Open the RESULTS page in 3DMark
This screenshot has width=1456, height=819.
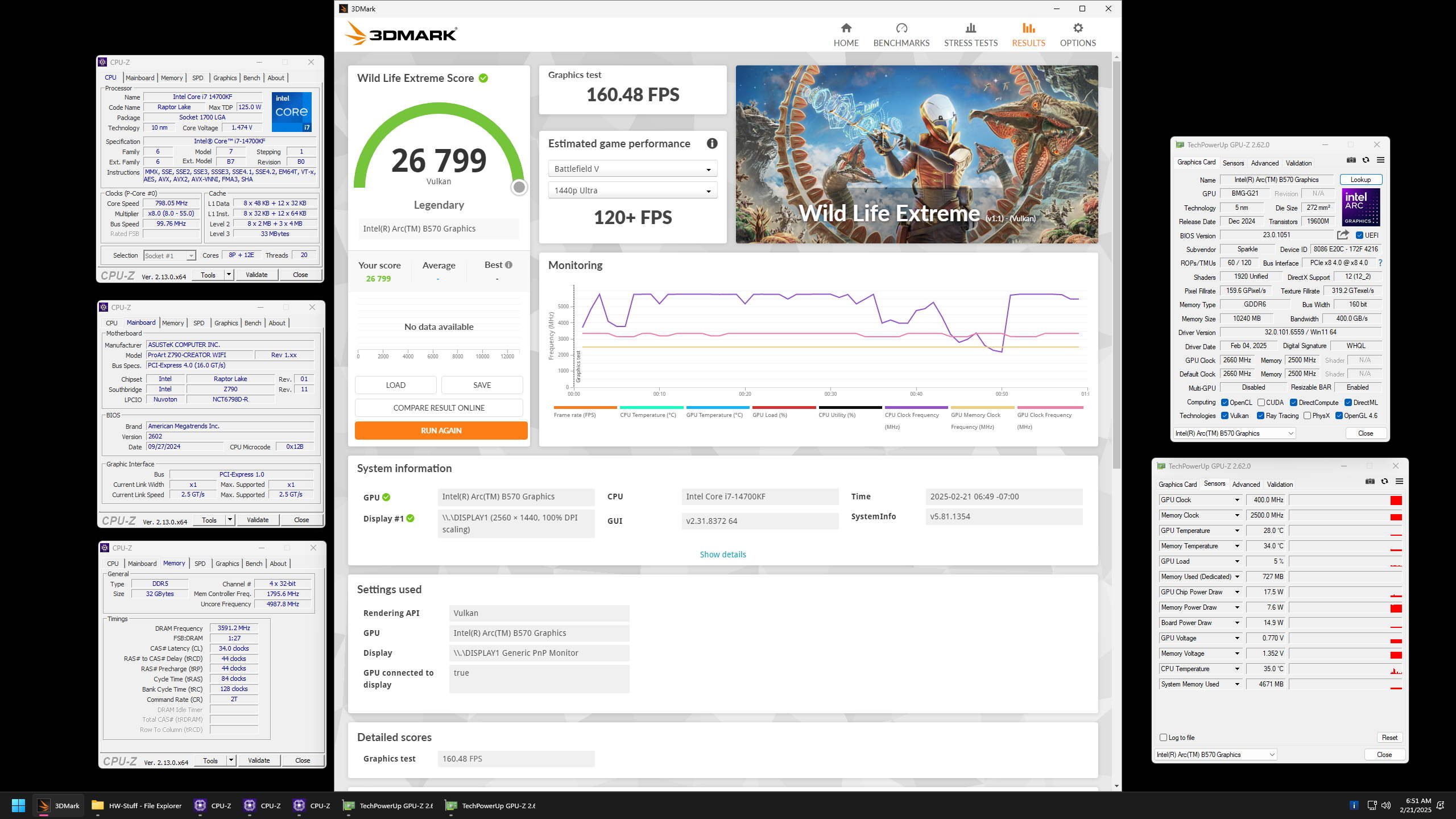(1028, 35)
